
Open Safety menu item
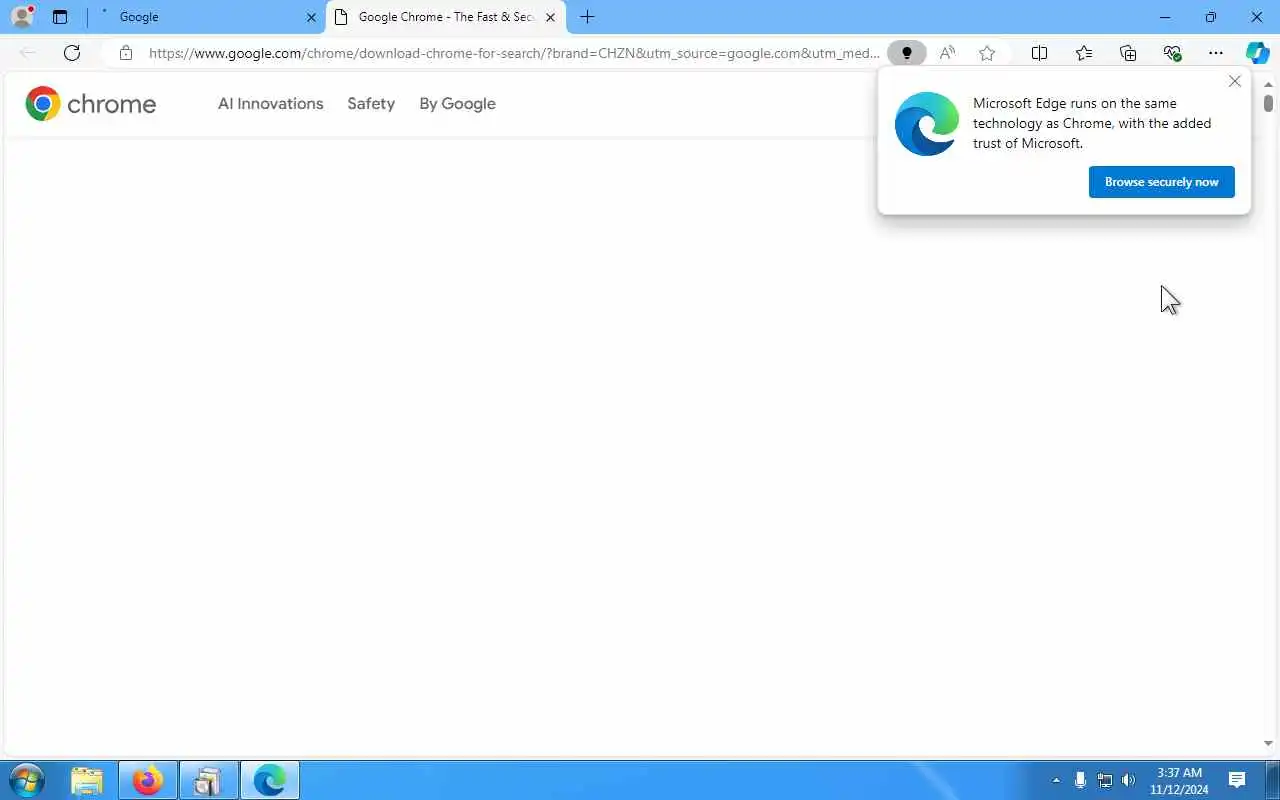coord(371,104)
